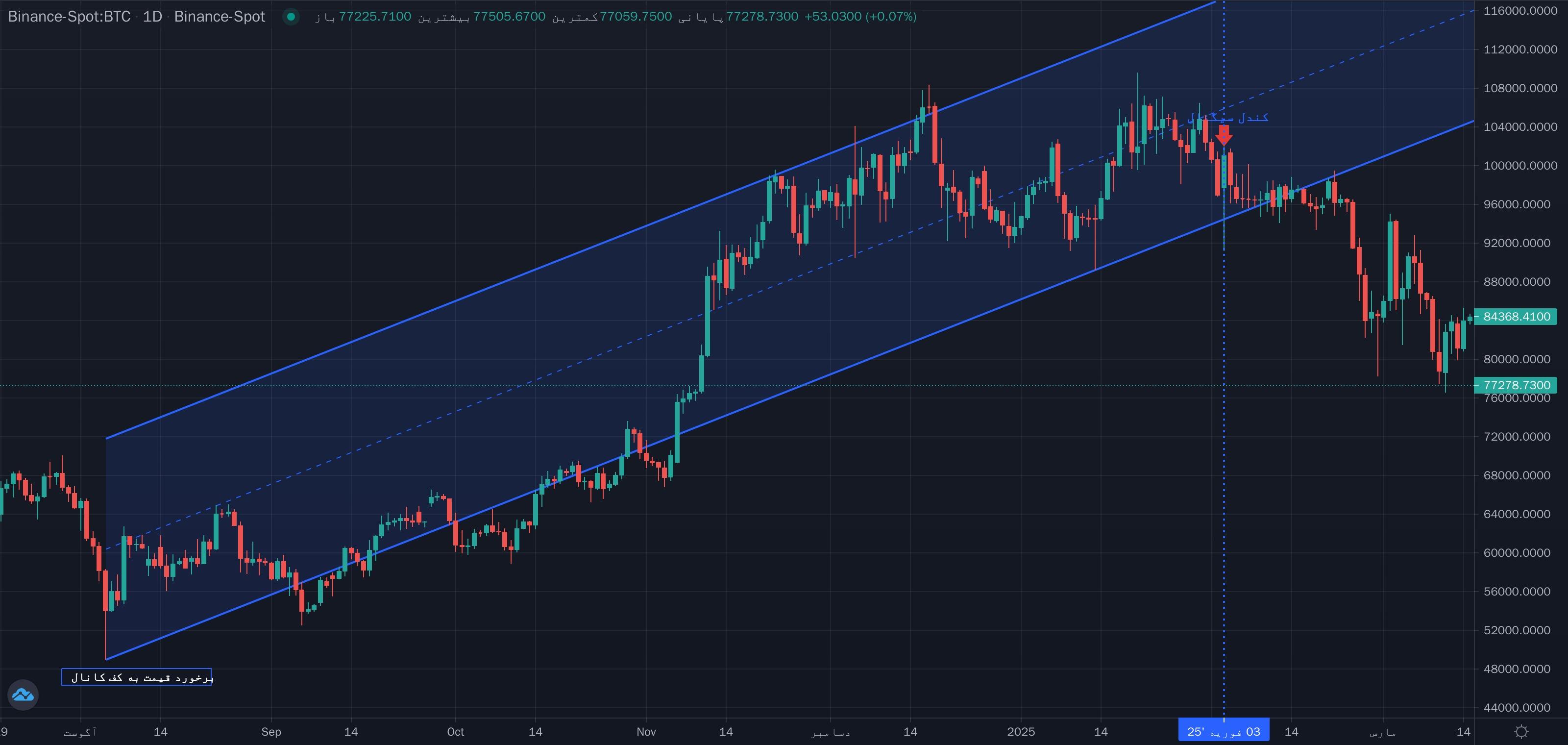
Task: Click the 108000.0000 price axis label
Action: 1520,88
